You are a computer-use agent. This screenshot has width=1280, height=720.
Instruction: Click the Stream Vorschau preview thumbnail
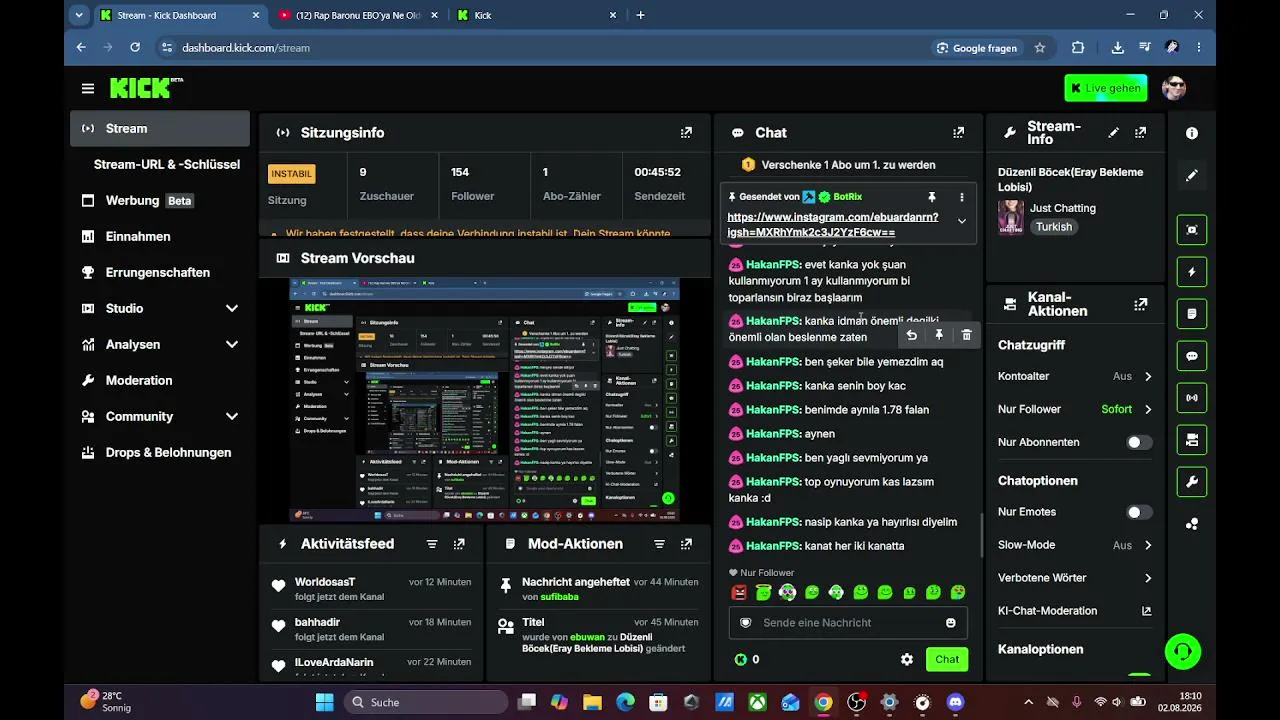click(x=485, y=400)
